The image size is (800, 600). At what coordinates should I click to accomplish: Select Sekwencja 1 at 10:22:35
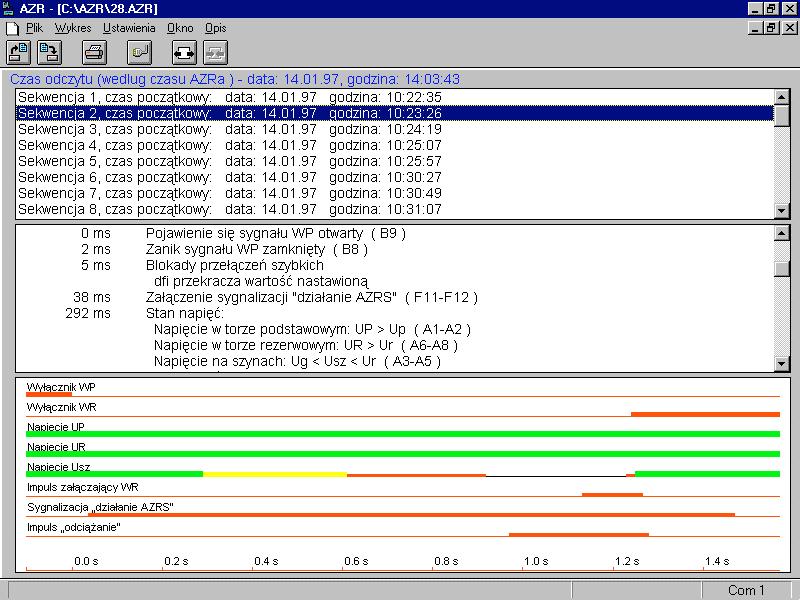(x=395, y=97)
